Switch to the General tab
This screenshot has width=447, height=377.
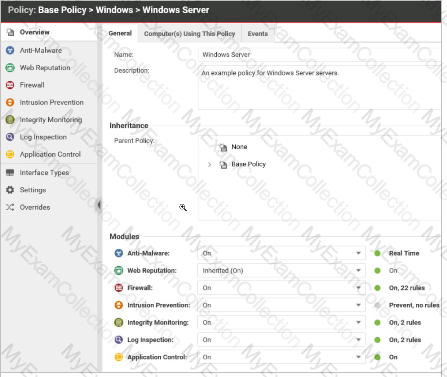tap(120, 33)
